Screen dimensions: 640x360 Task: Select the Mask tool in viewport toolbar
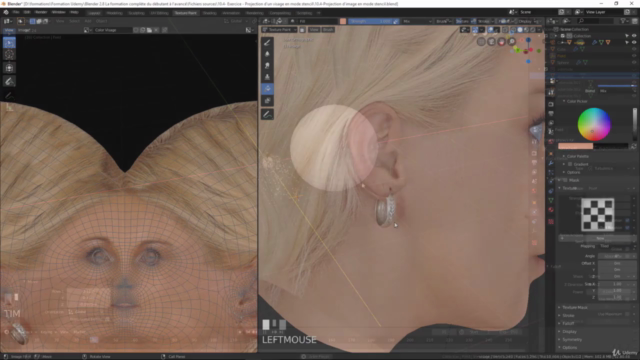[x=267, y=100]
